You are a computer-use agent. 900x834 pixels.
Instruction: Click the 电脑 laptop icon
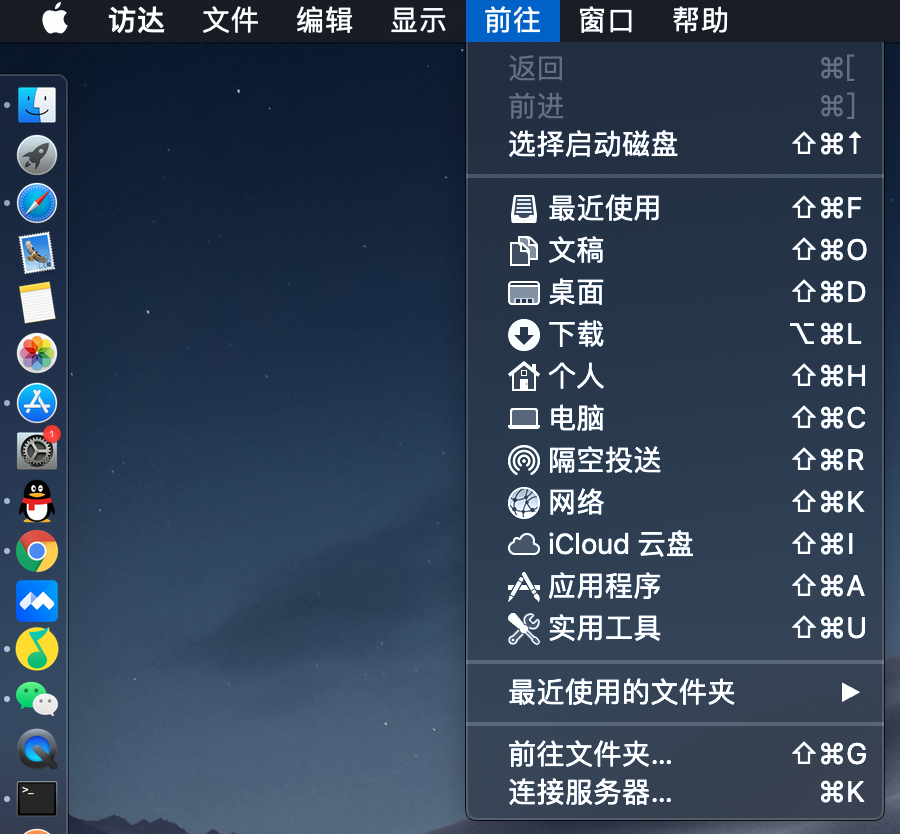point(523,418)
